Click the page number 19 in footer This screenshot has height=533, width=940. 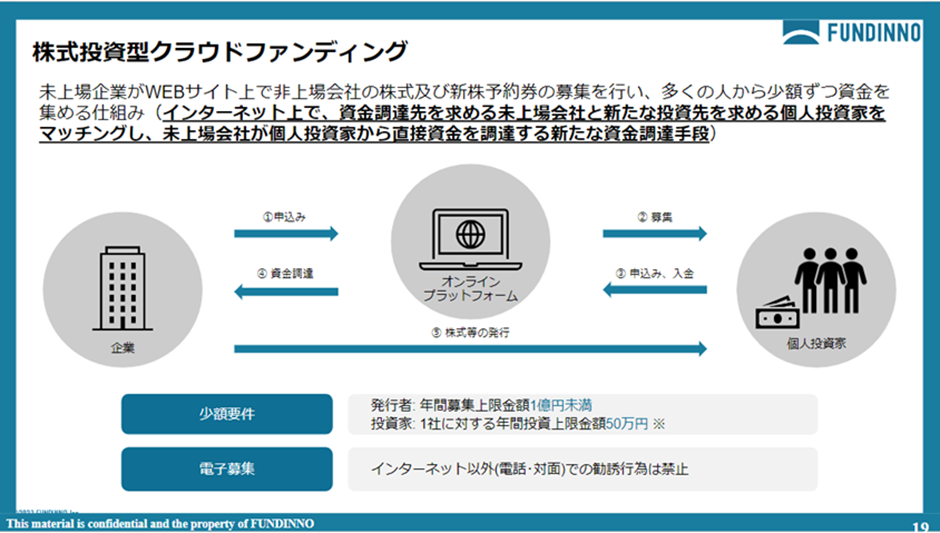pos(920,526)
